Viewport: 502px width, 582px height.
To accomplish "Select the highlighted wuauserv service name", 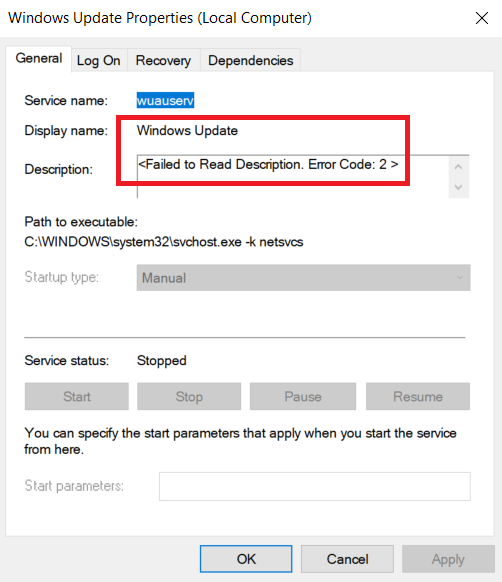I will tap(165, 100).
